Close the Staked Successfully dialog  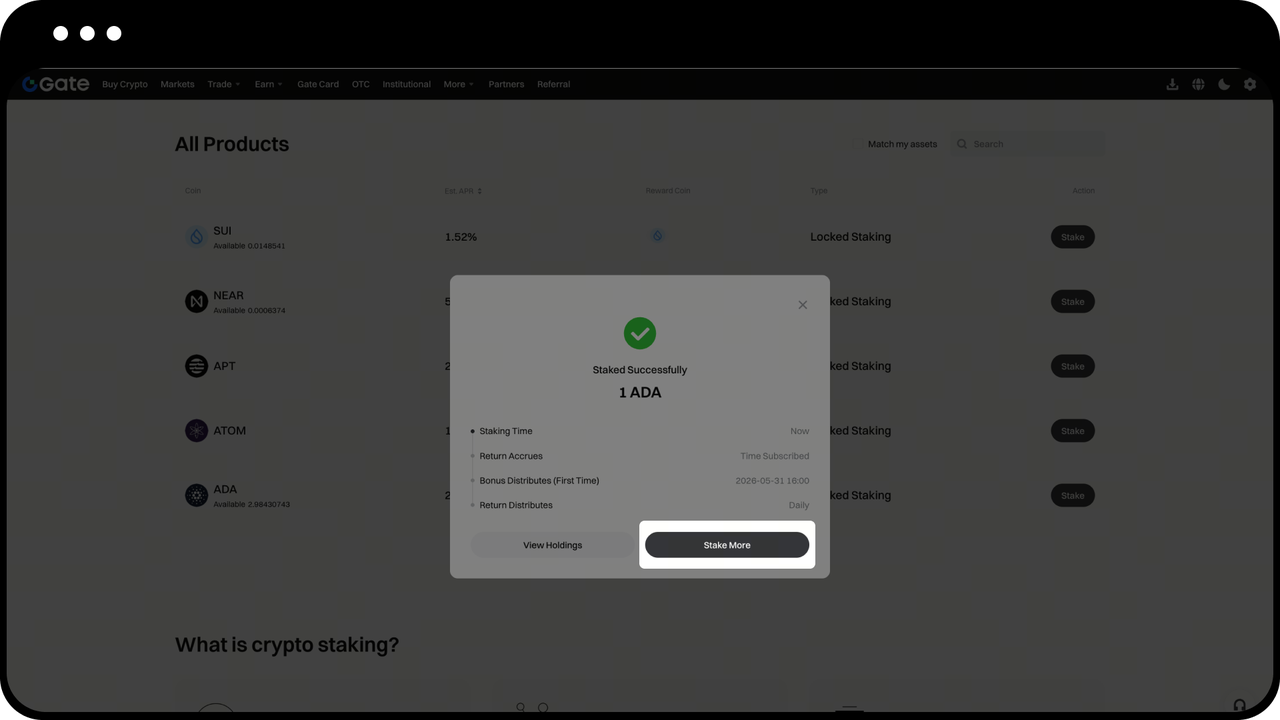[x=802, y=305]
